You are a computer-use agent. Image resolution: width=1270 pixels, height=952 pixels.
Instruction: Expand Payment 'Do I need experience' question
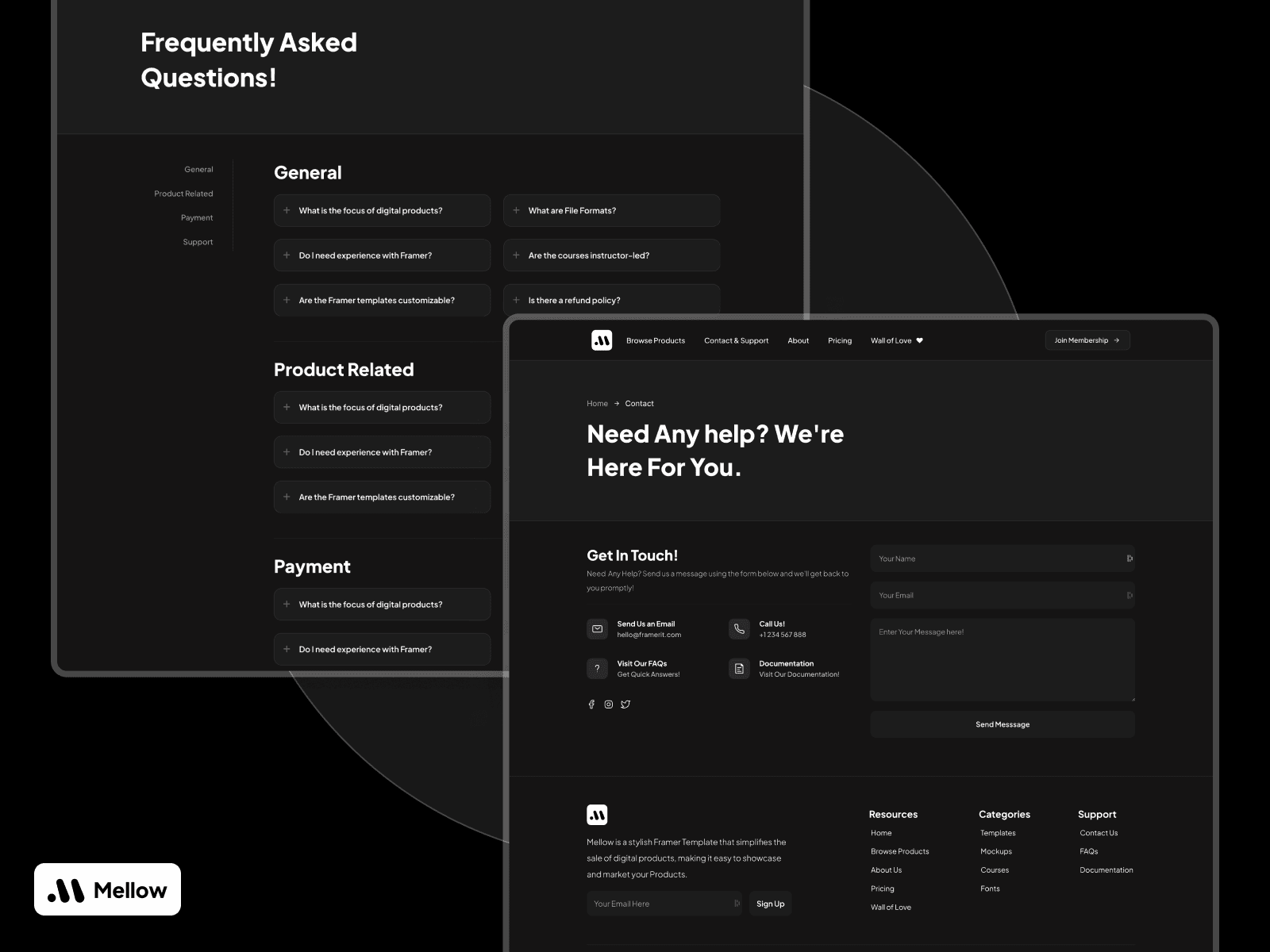[x=382, y=649]
